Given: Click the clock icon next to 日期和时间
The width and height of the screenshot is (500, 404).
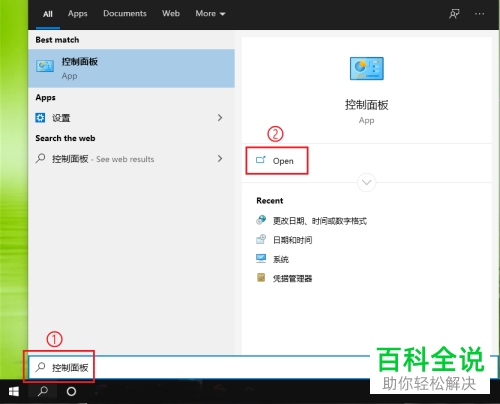Looking at the screenshot, I should pyautogui.click(x=261, y=239).
